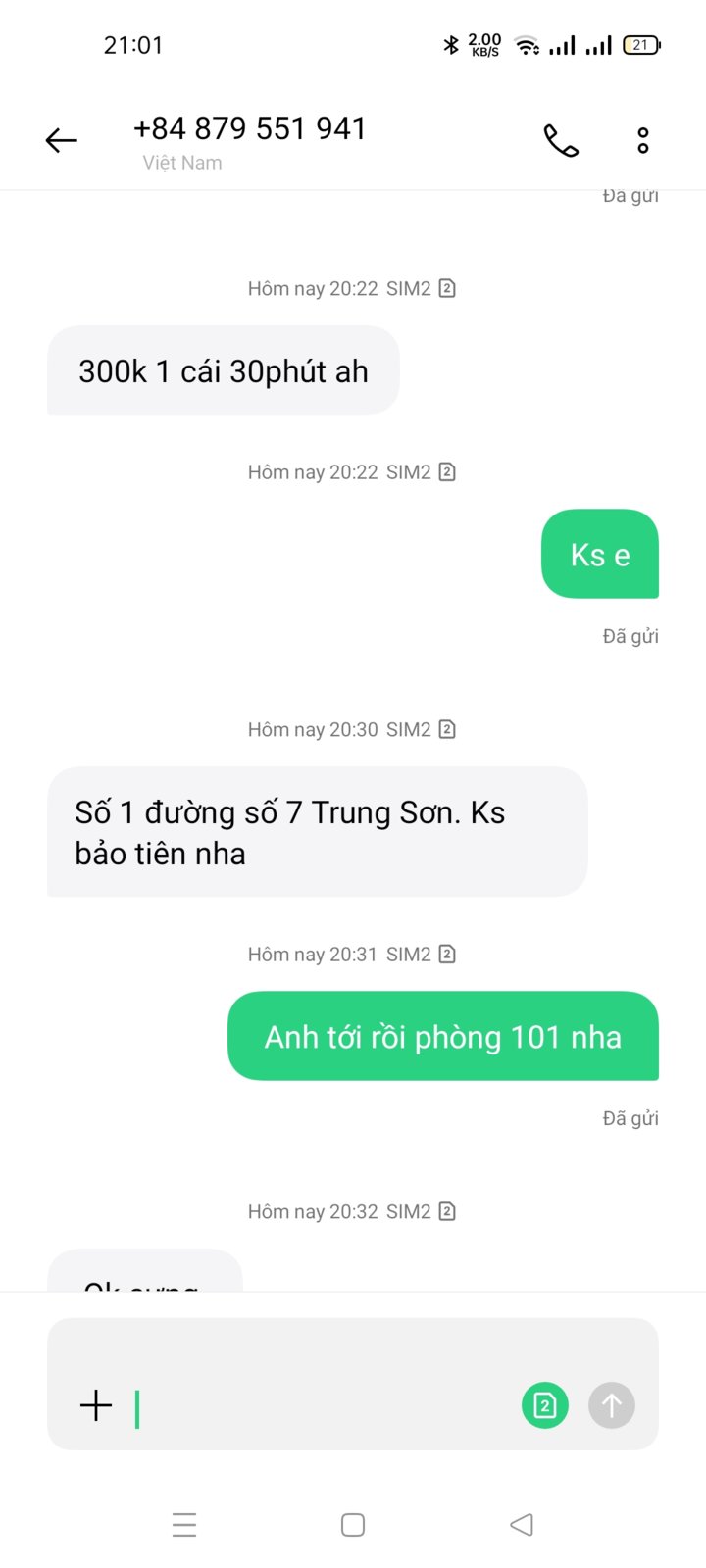Select the message "300k 1 cái 30phút ah"
Screen dimensions: 706x1568
click(x=224, y=370)
